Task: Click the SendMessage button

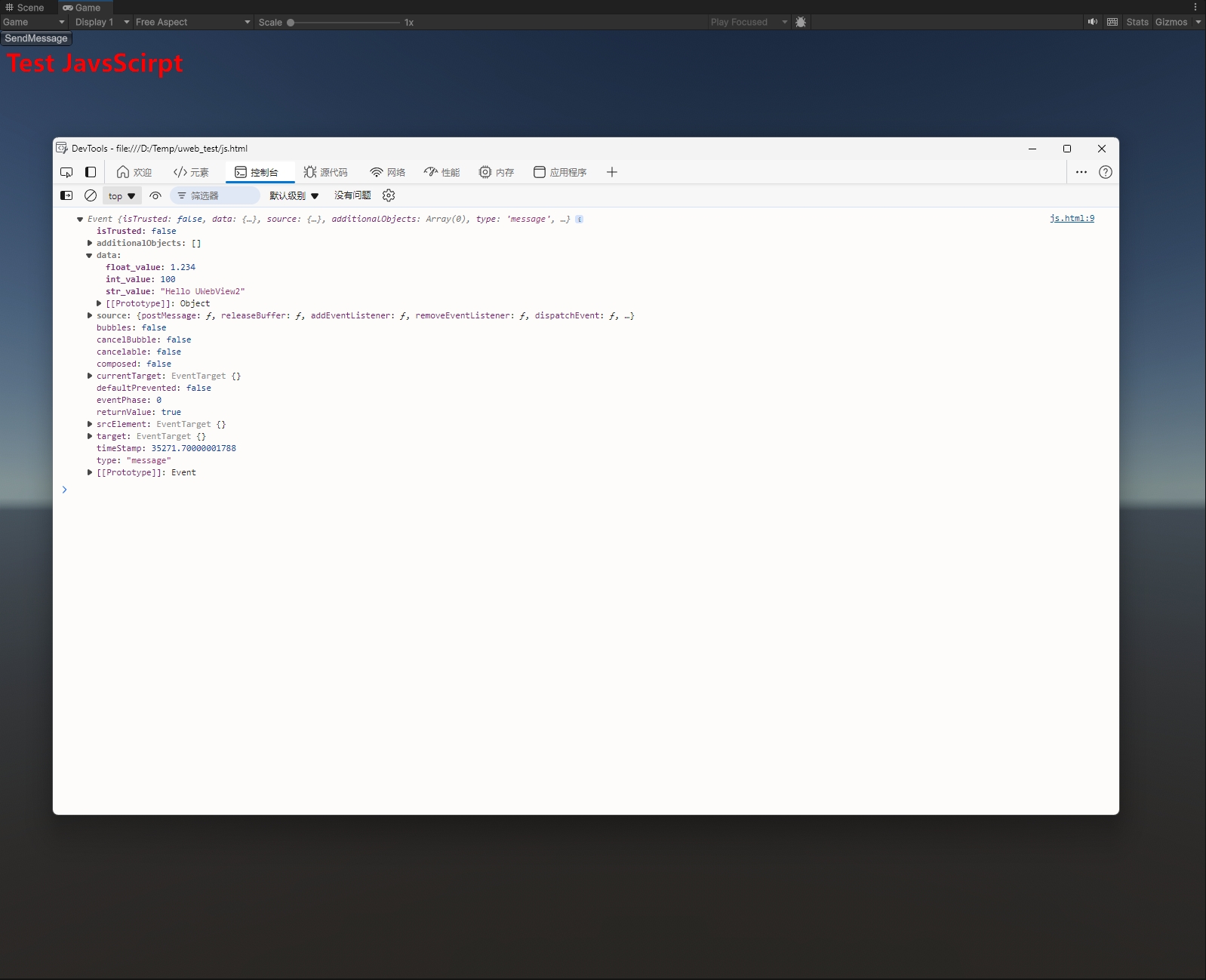Action: (36, 38)
